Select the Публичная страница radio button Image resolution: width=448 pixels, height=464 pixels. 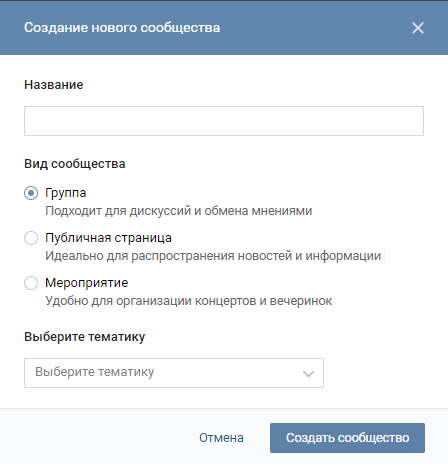click(31, 238)
